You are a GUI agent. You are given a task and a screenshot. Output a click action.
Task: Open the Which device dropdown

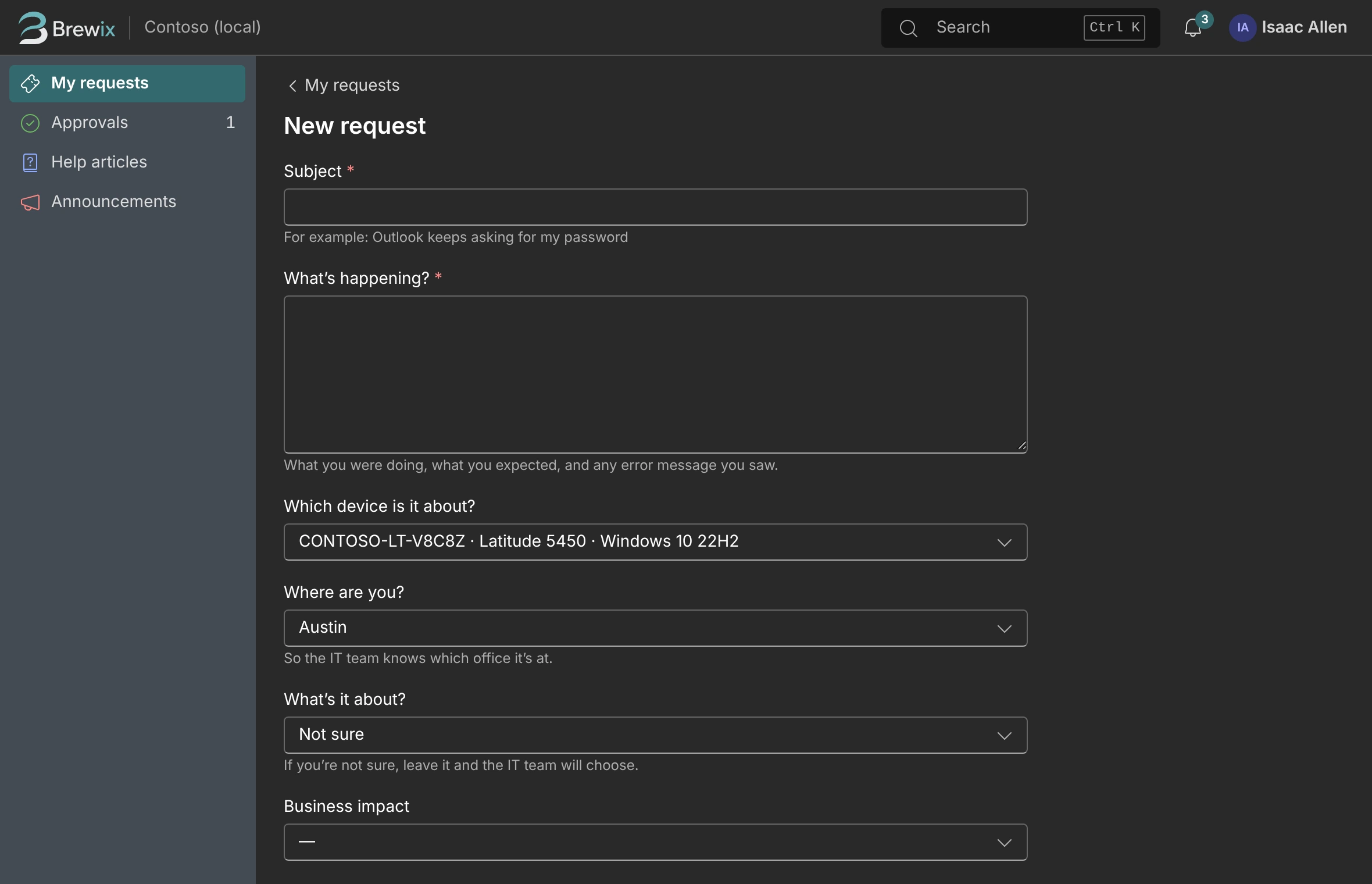coord(655,542)
